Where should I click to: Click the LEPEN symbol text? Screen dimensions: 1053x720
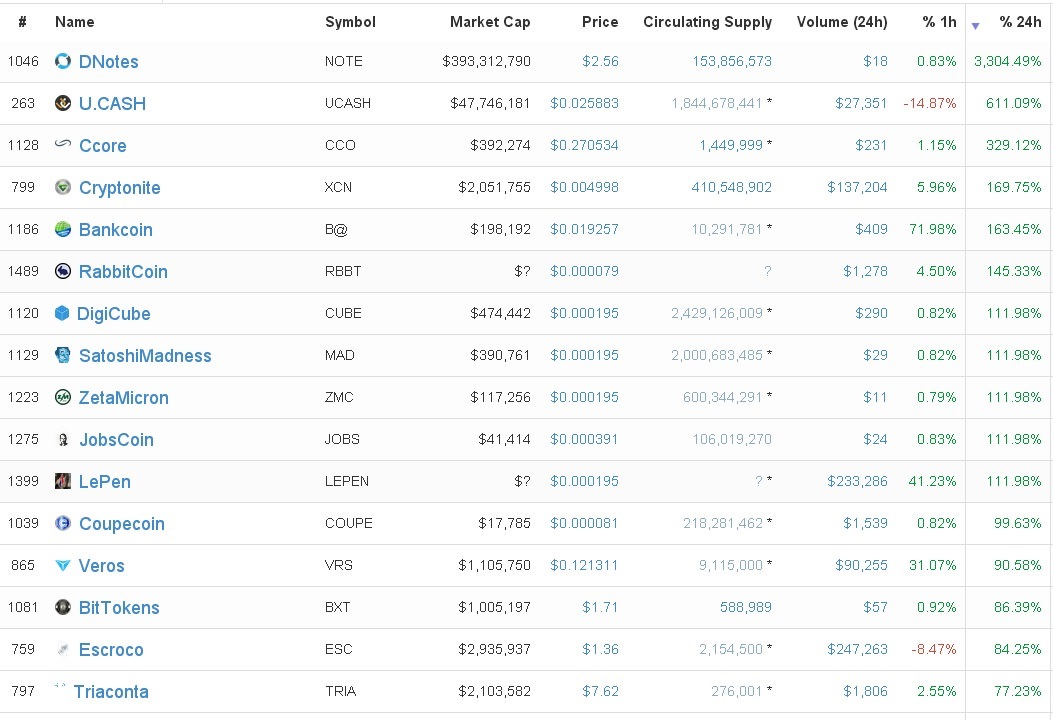[x=347, y=481]
